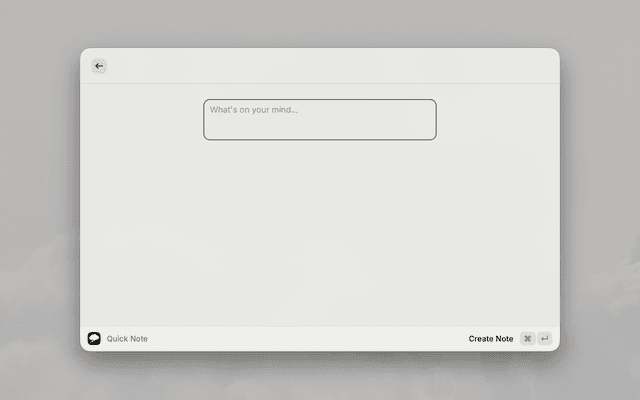Select the black chat bubble app icon

point(94,338)
